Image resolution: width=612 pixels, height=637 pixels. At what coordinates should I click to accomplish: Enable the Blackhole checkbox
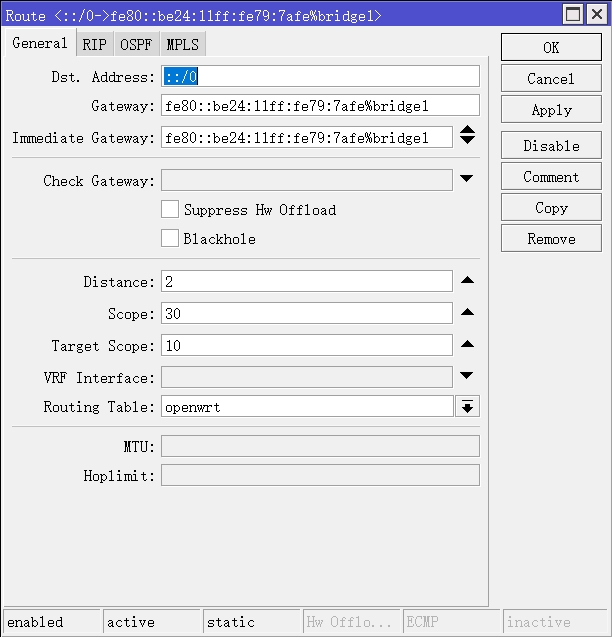(170, 238)
